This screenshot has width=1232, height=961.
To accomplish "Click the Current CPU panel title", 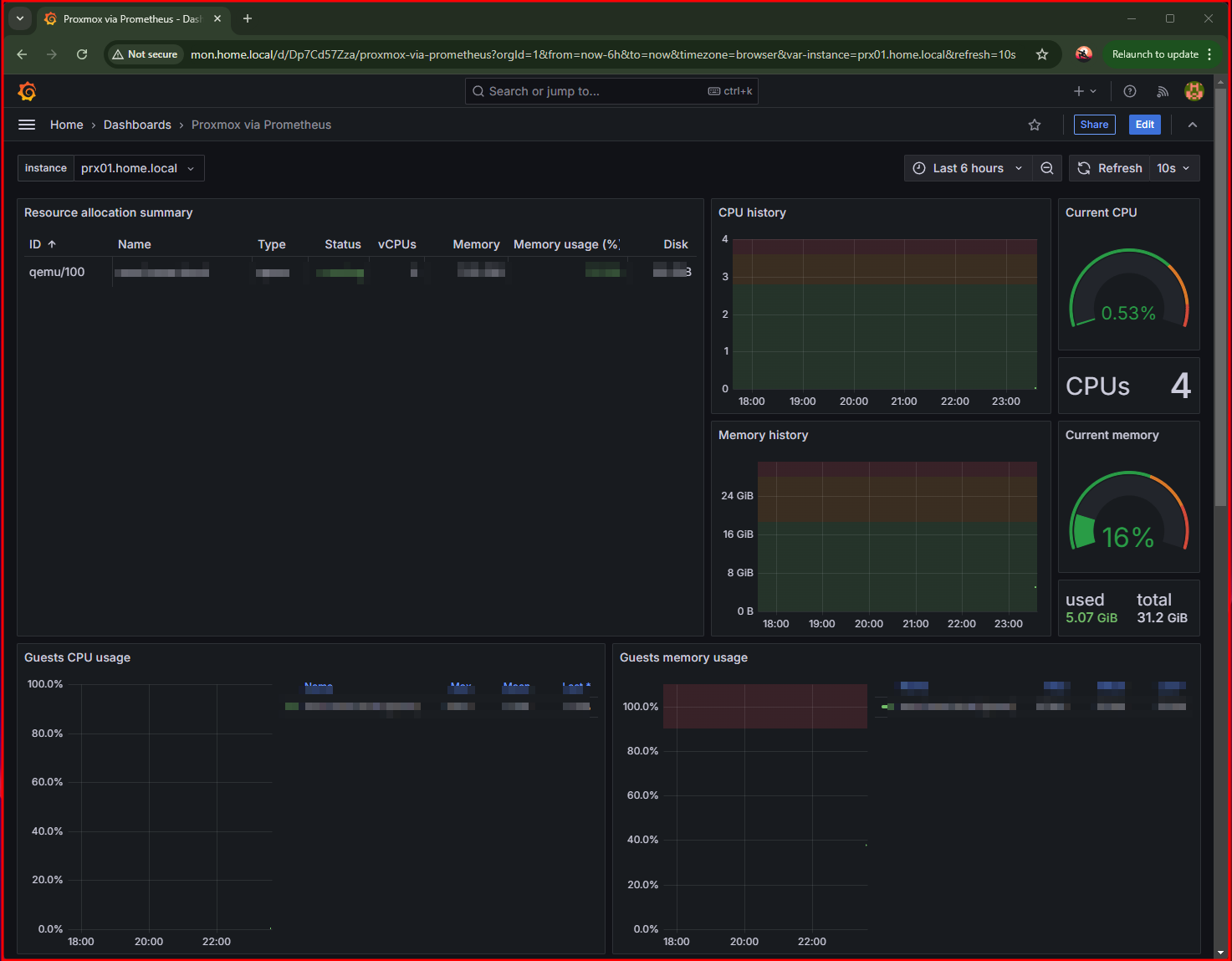I will pyautogui.click(x=1101, y=212).
